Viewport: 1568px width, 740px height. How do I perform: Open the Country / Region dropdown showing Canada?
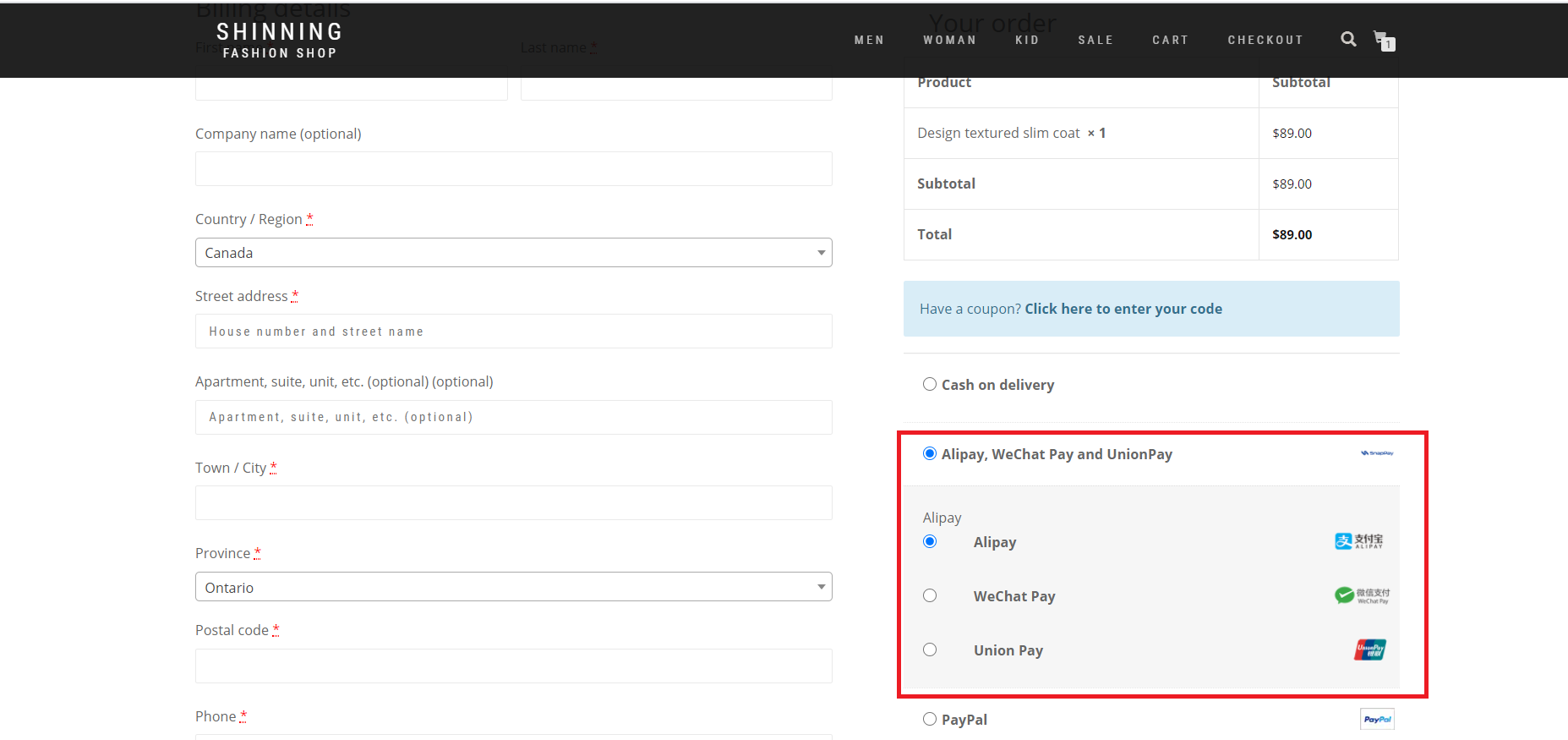tap(514, 252)
